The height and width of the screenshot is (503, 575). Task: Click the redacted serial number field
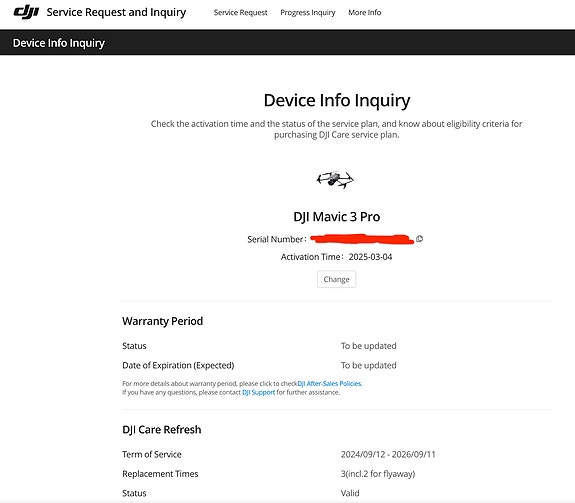click(362, 239)
